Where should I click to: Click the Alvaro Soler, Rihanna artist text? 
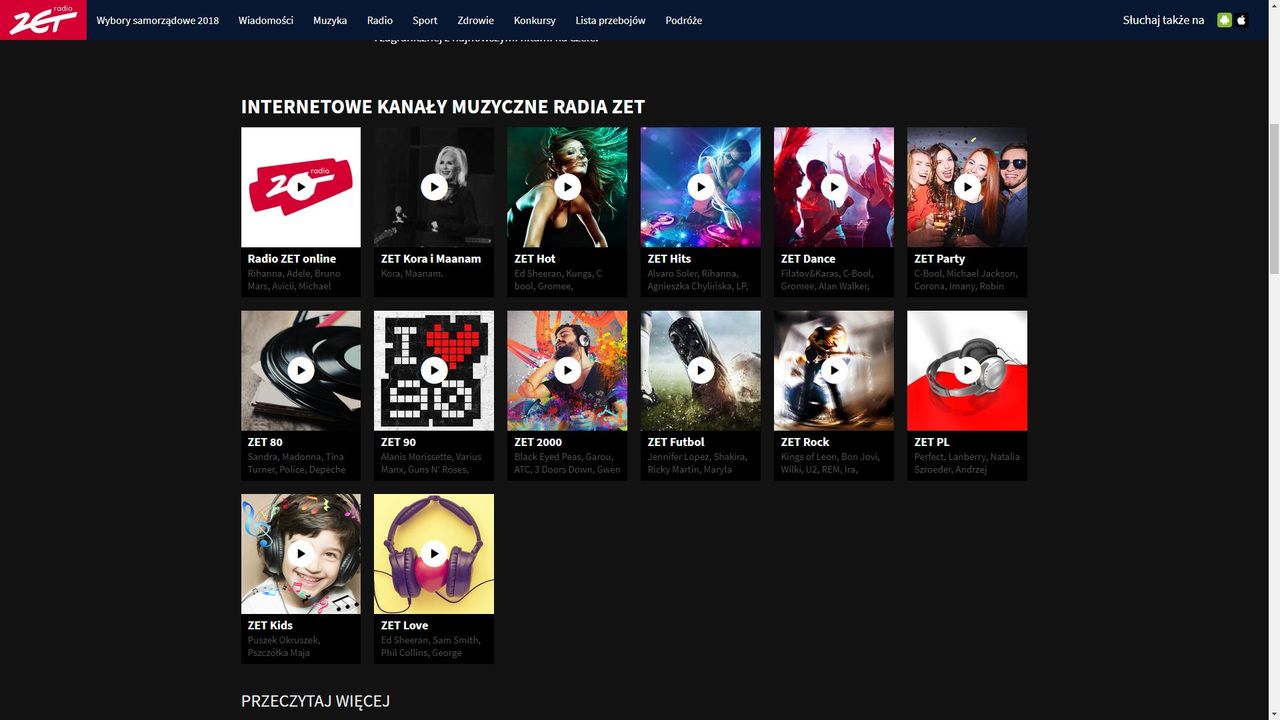click(692, 273)
